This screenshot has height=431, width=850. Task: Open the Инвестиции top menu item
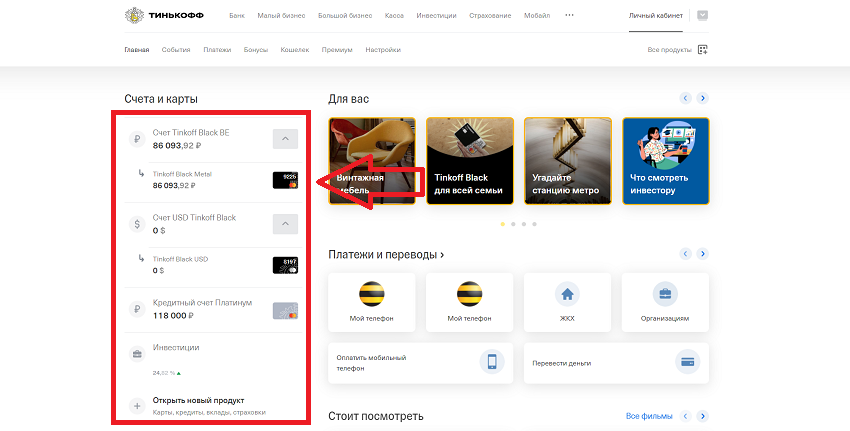pos(436,16)
